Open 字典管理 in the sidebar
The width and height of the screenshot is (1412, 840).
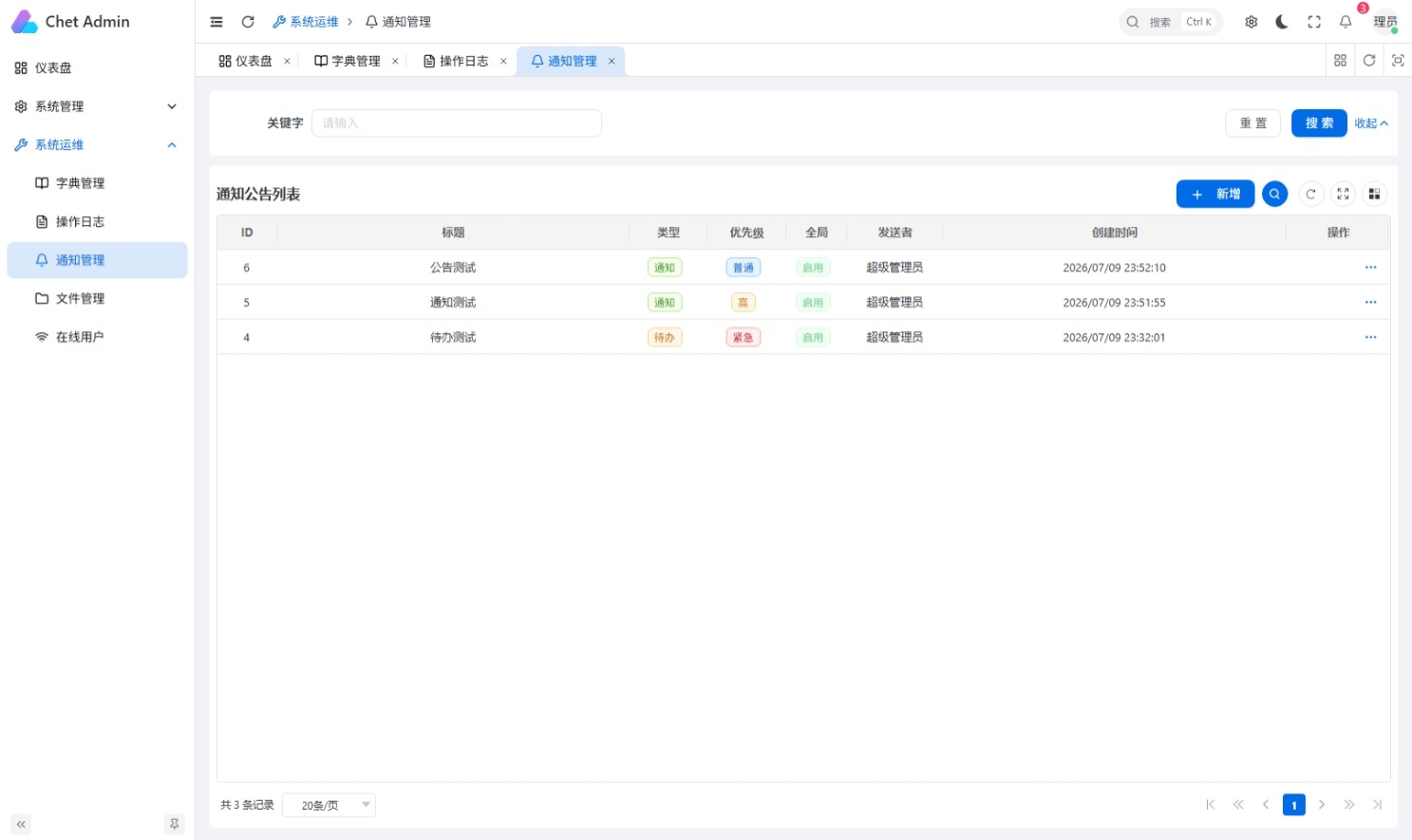(97, 183)
